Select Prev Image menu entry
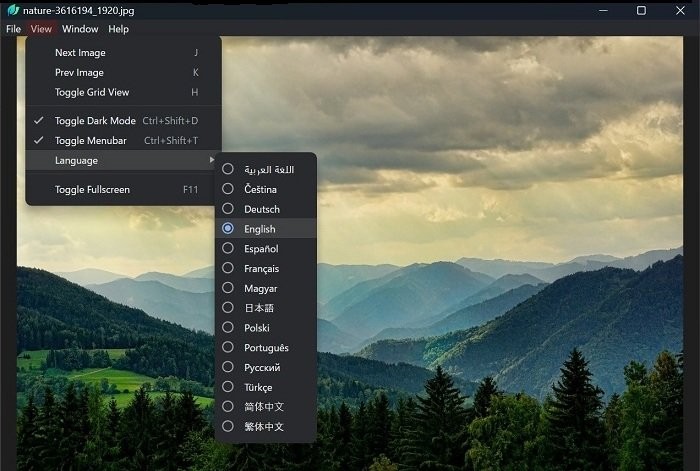This screenshot has height=471, width=700. coord(79,73)
